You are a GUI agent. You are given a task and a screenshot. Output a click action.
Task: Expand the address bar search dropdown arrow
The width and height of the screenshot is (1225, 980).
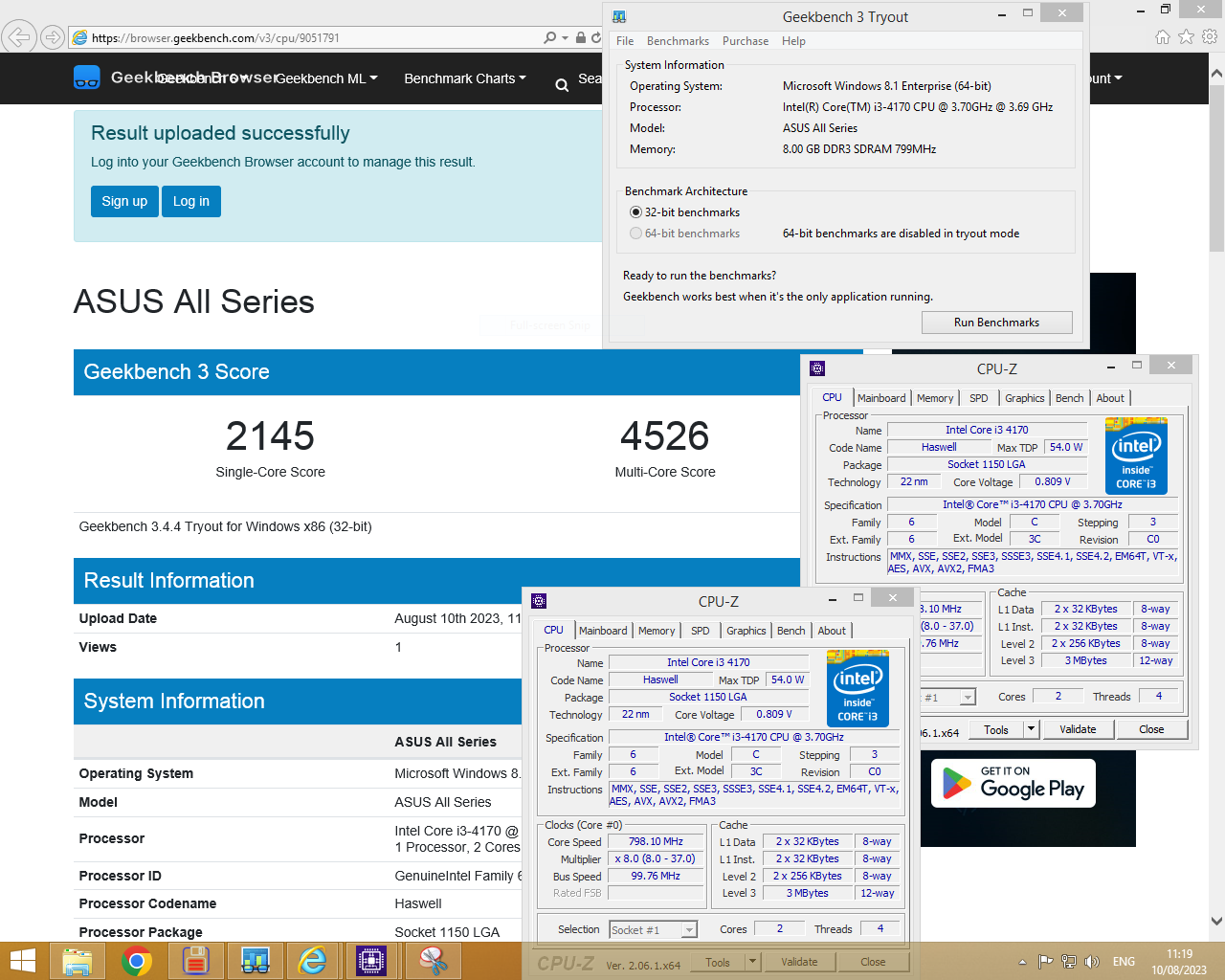566,37
